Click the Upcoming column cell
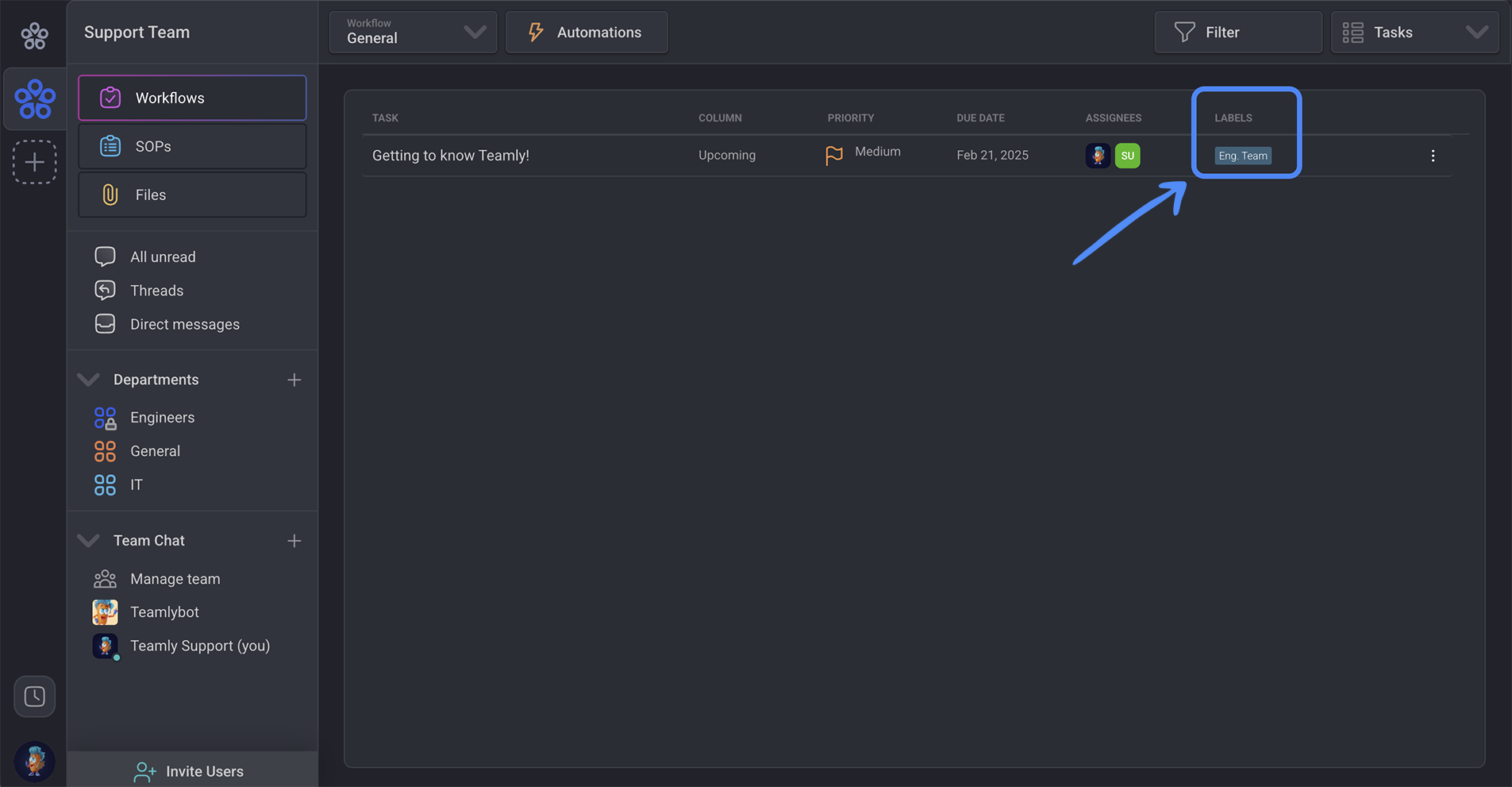Image resolution: width=1512 pixels, height=787 pixels. 727,156
